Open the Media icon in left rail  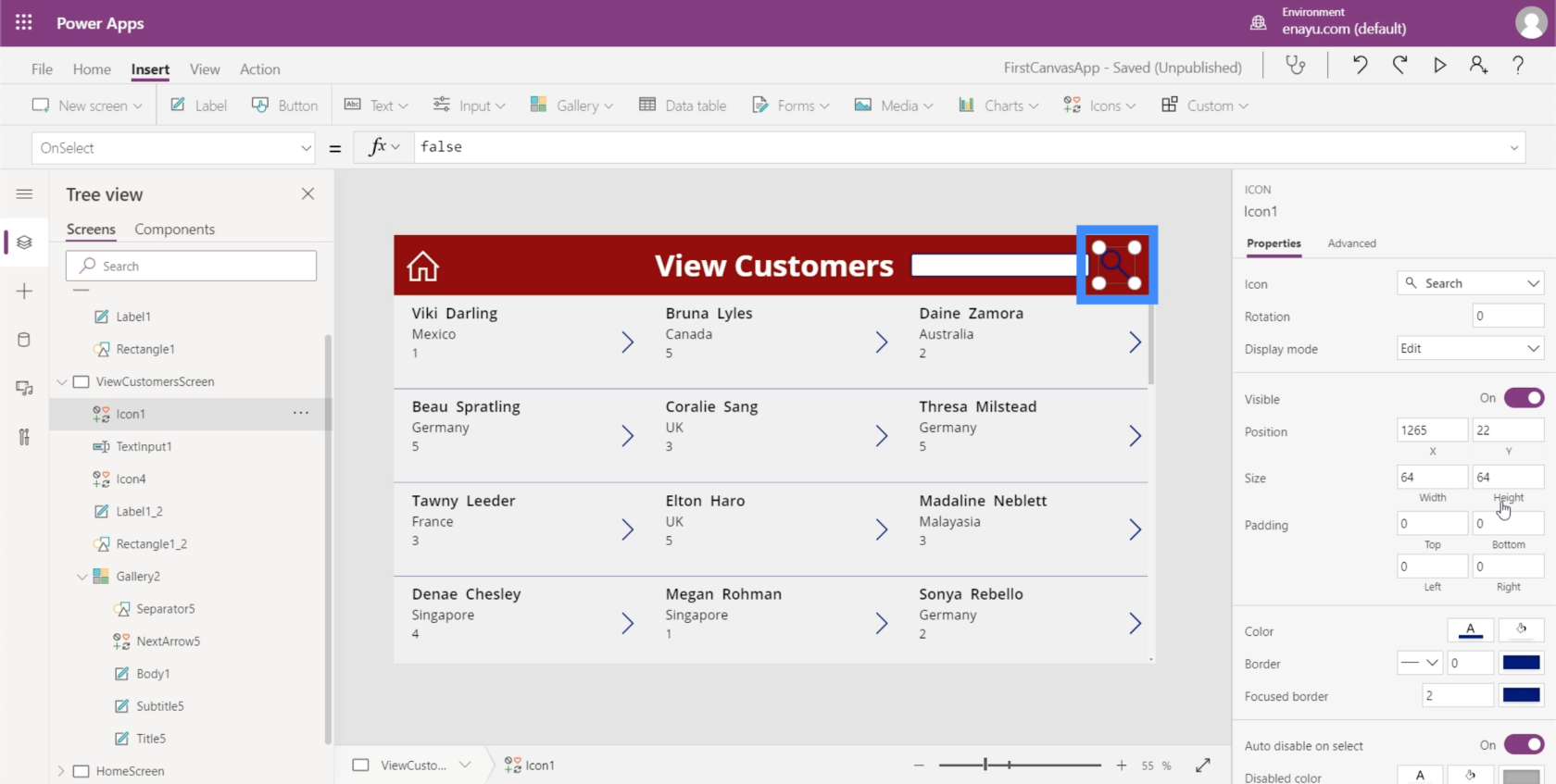[x=24, y=388]
